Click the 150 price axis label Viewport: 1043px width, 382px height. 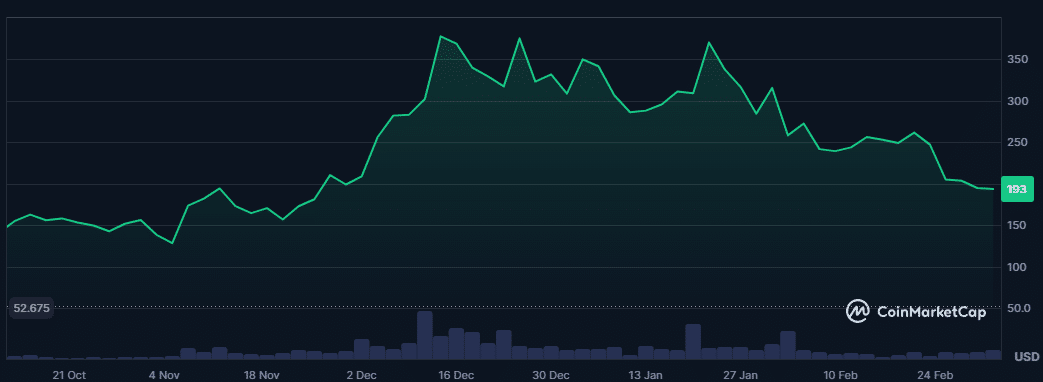1016,226
